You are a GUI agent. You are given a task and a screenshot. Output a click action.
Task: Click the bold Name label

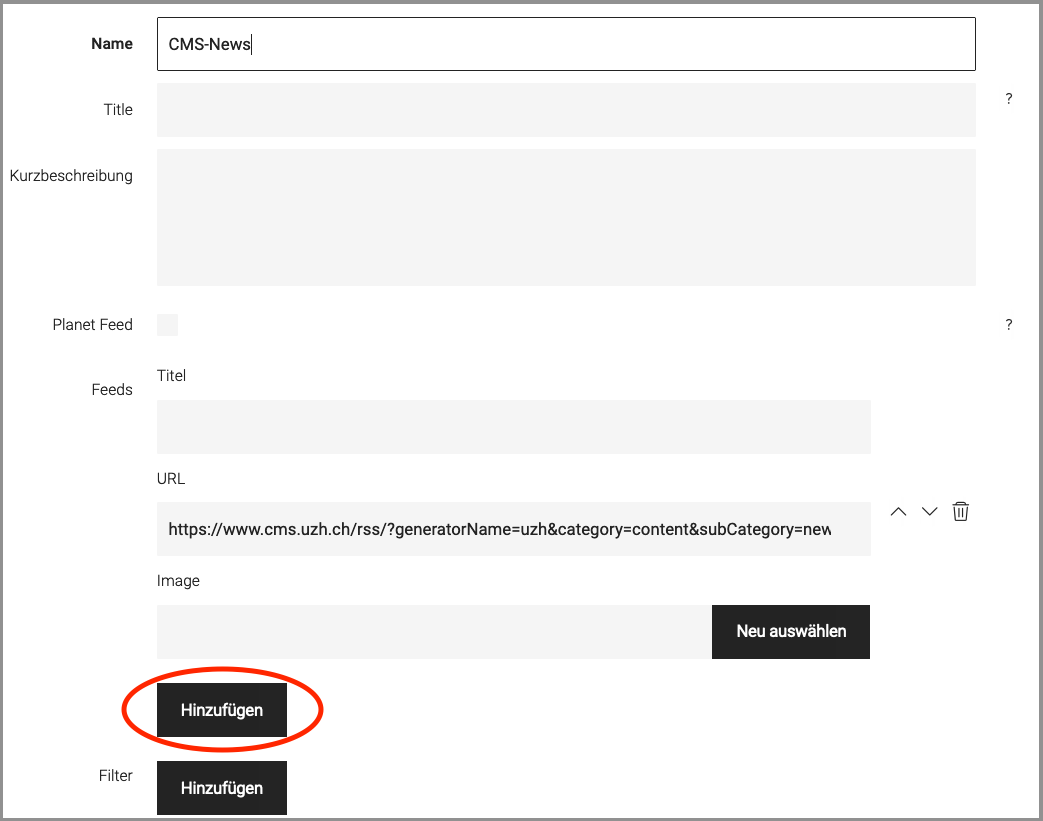pos(111,44)
